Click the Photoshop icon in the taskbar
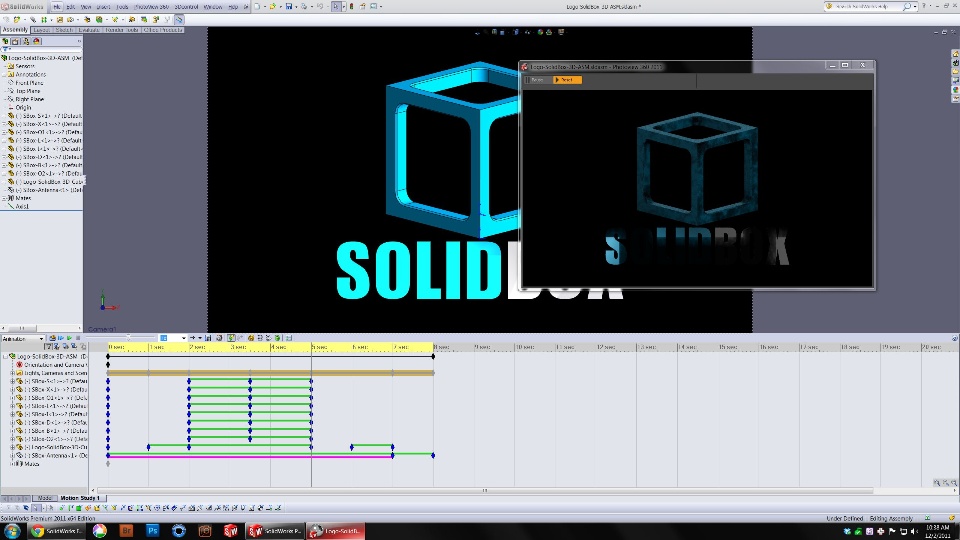Screen dimensions: 960x540 click(152, 531)
